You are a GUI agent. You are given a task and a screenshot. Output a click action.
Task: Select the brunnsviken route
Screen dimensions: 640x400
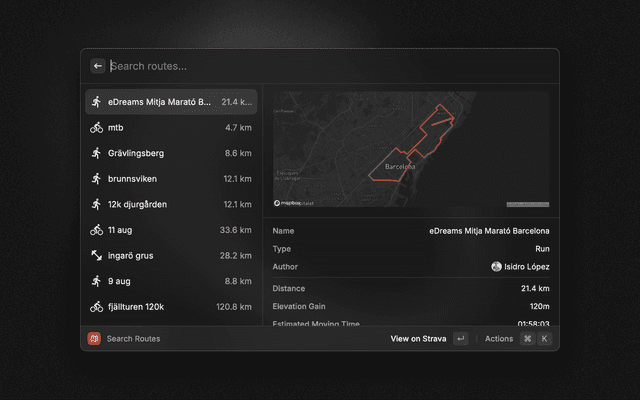[x=170, y=179]
